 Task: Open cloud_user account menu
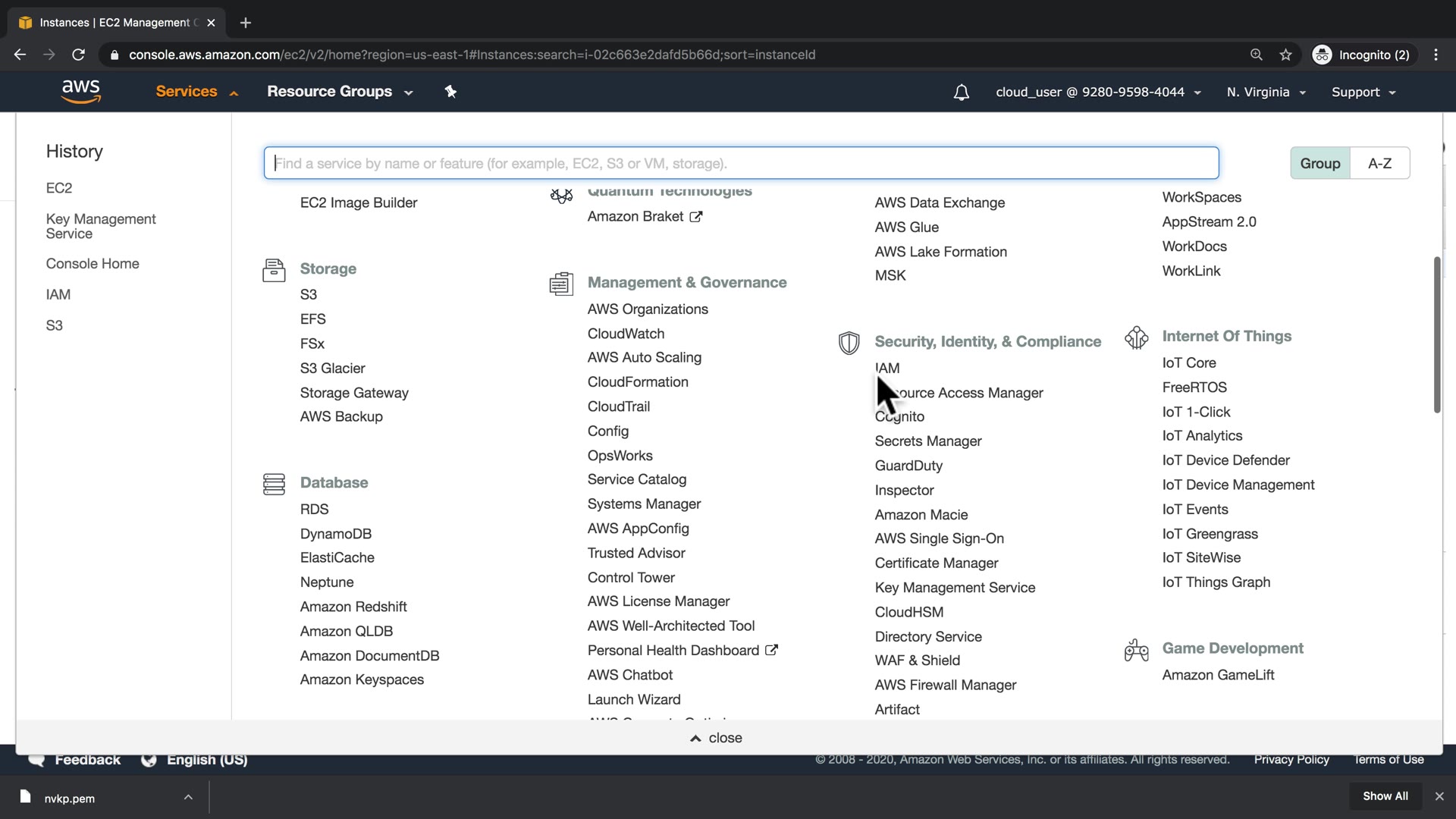pyautogui.click(x=1098, y=93)
